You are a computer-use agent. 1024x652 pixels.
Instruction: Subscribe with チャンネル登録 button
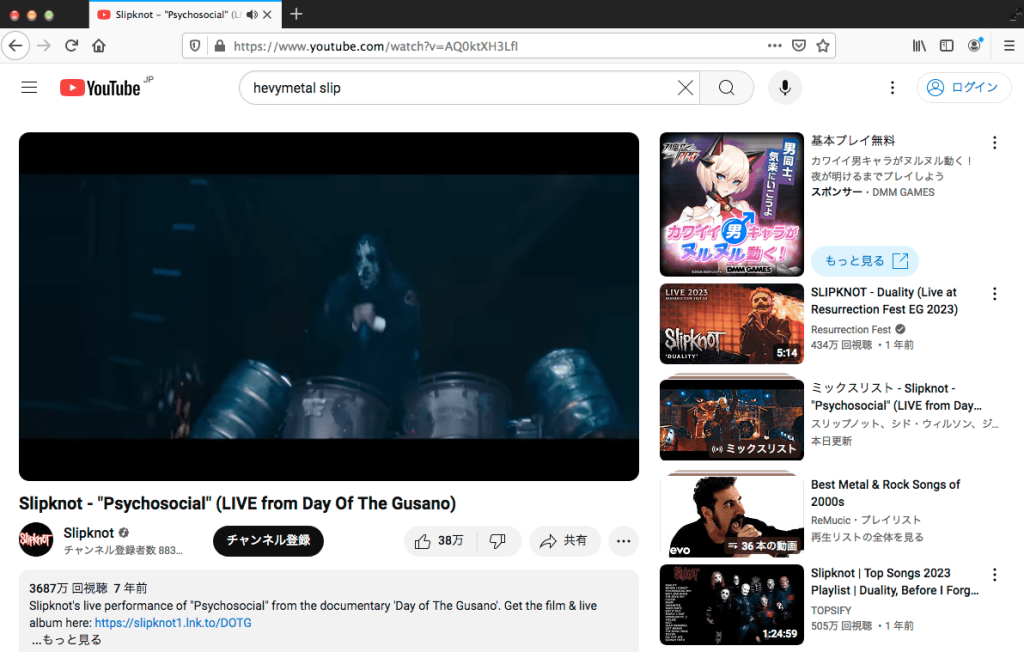click(x=268, y=541)
